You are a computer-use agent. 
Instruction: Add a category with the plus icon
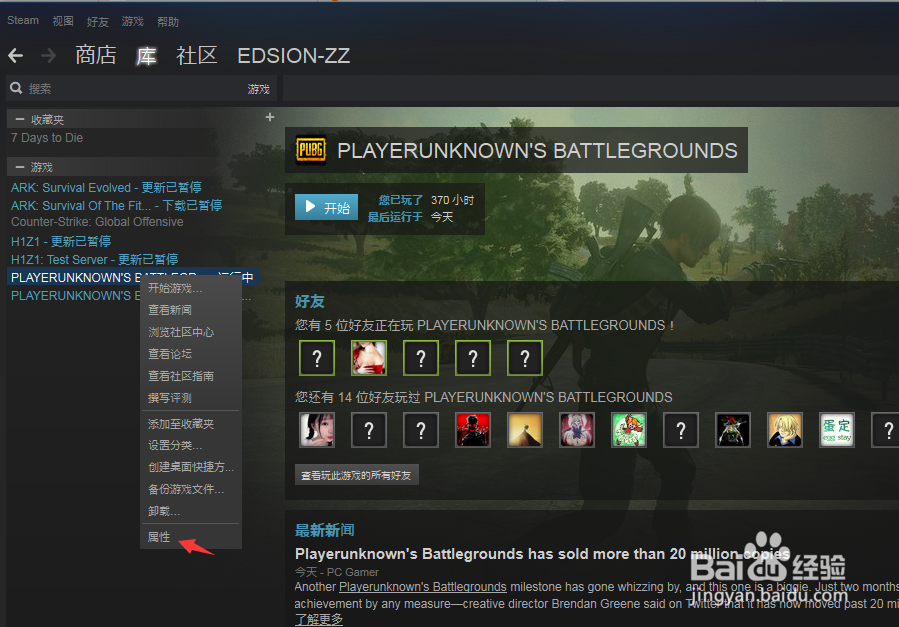click(270, 117)
